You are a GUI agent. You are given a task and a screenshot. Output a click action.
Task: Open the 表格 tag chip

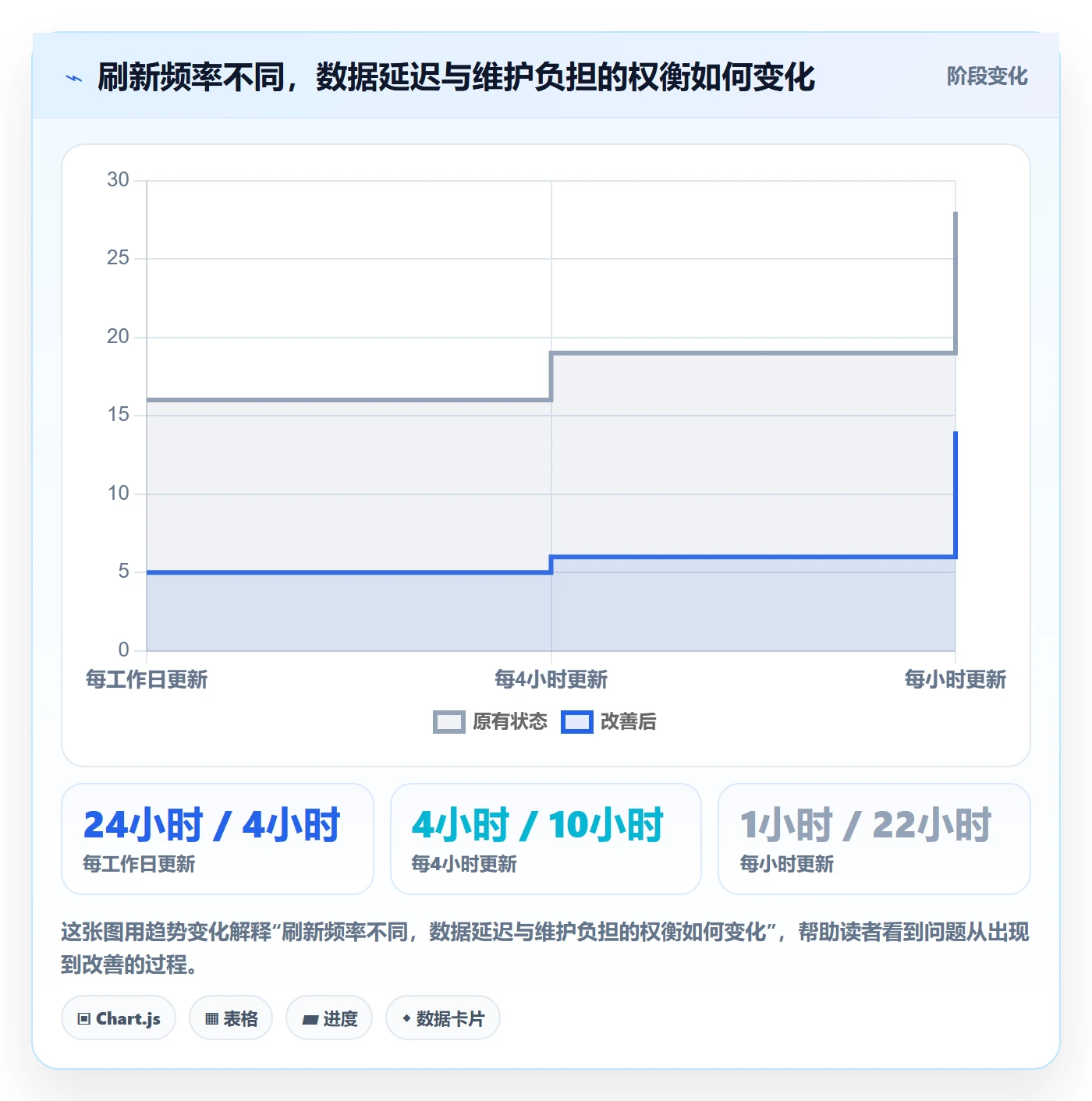231,1018
